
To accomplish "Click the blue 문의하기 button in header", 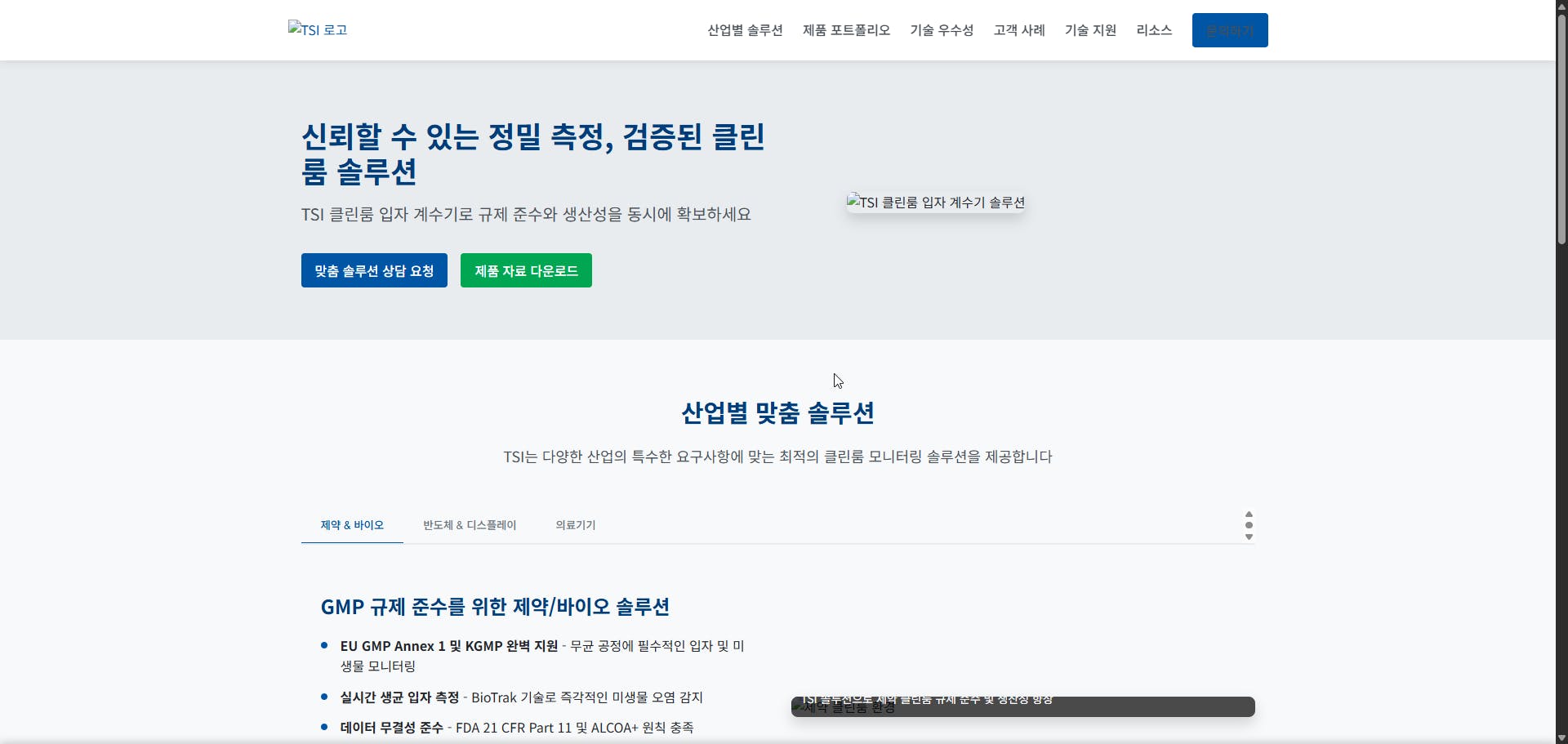I will [1230, 30].
